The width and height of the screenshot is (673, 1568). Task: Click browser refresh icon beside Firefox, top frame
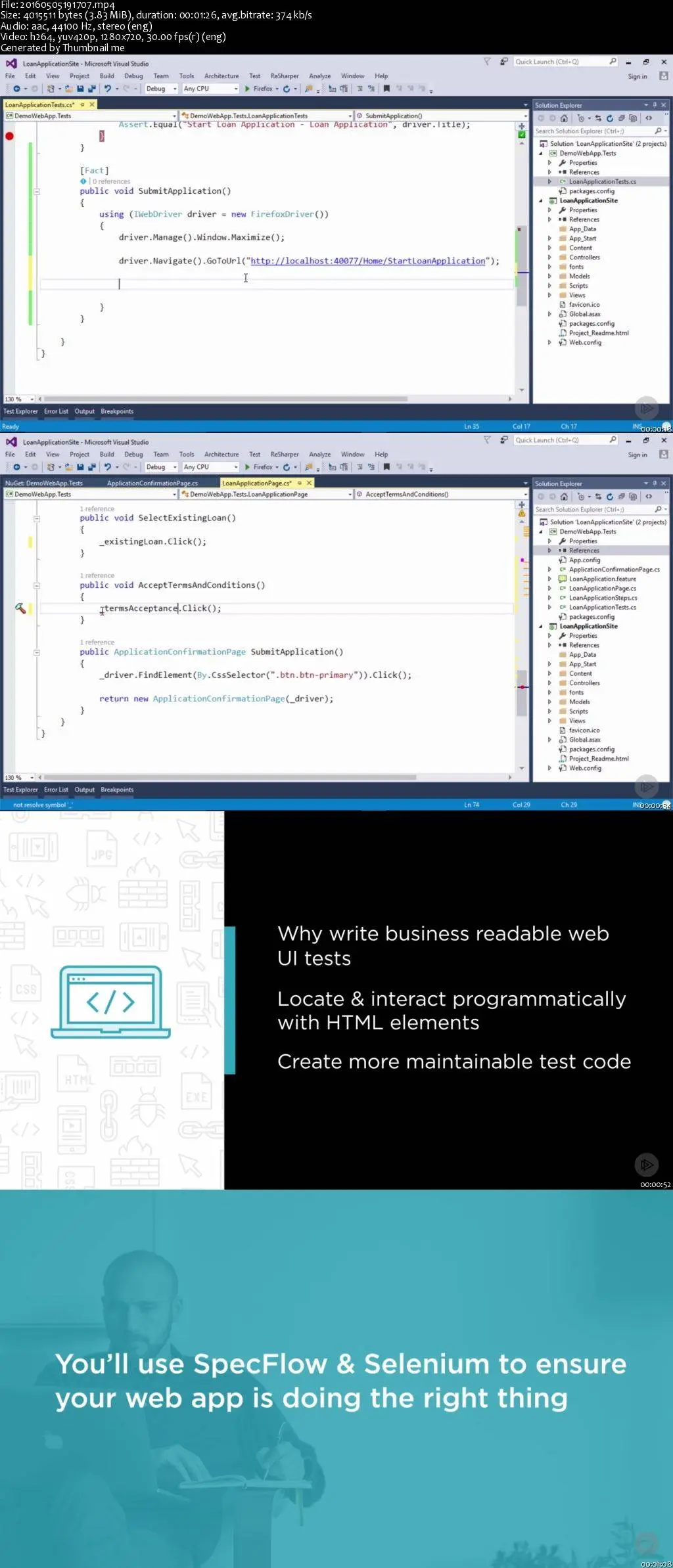[x=287, y=89]
